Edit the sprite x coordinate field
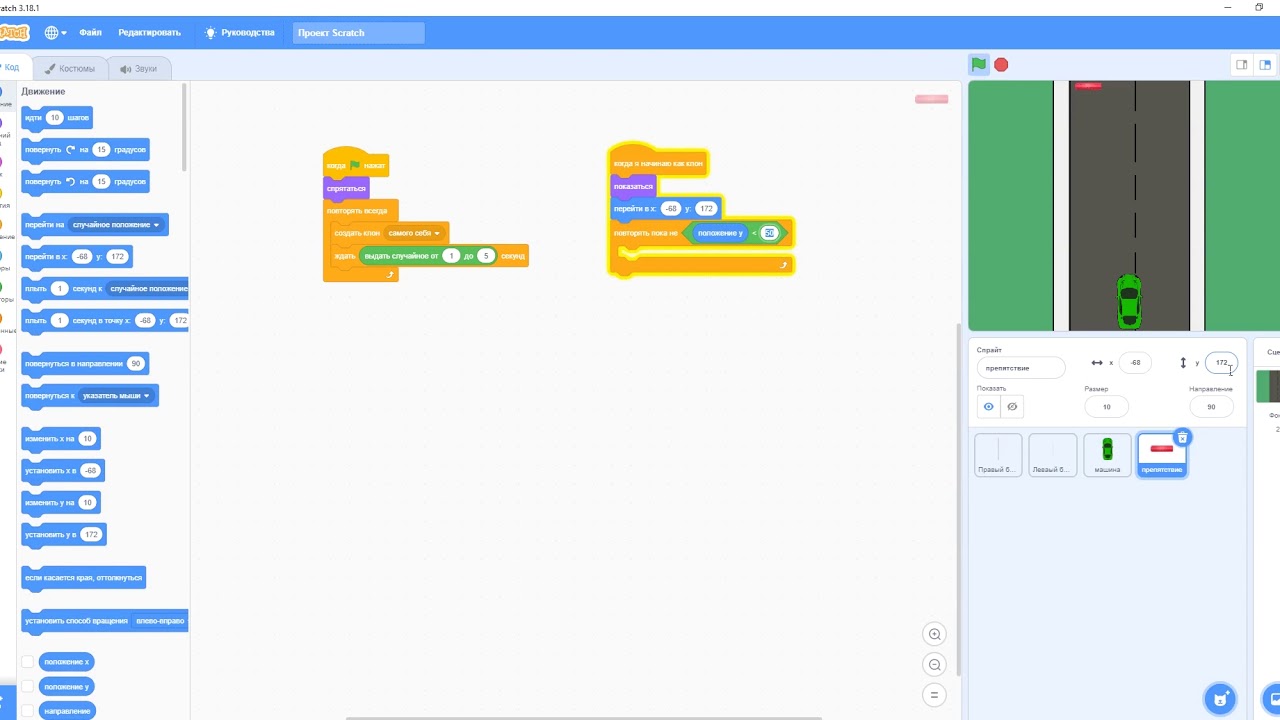The height and width of the screenshot is (720, 1280). [x=1135, y=363]
